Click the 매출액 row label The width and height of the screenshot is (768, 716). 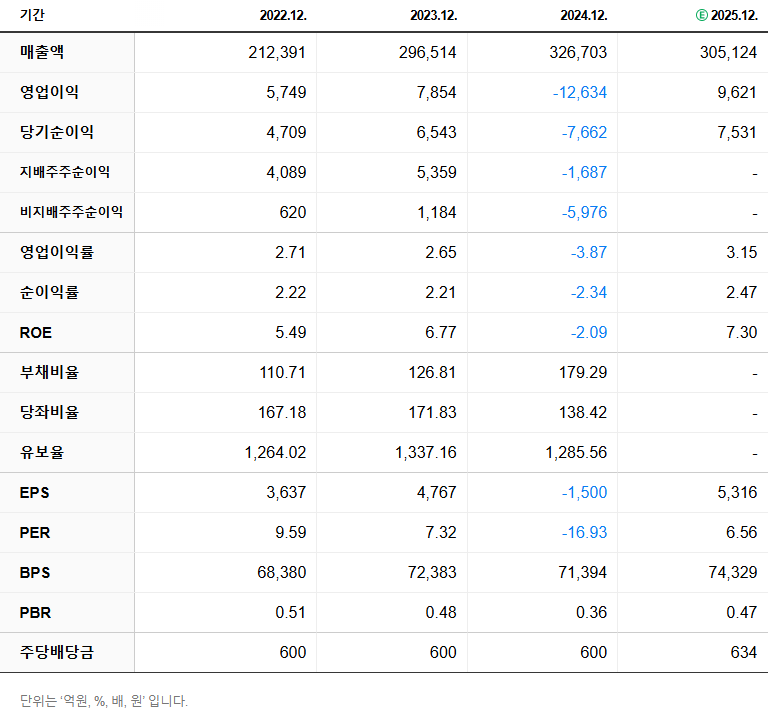[x=42, y=52]
